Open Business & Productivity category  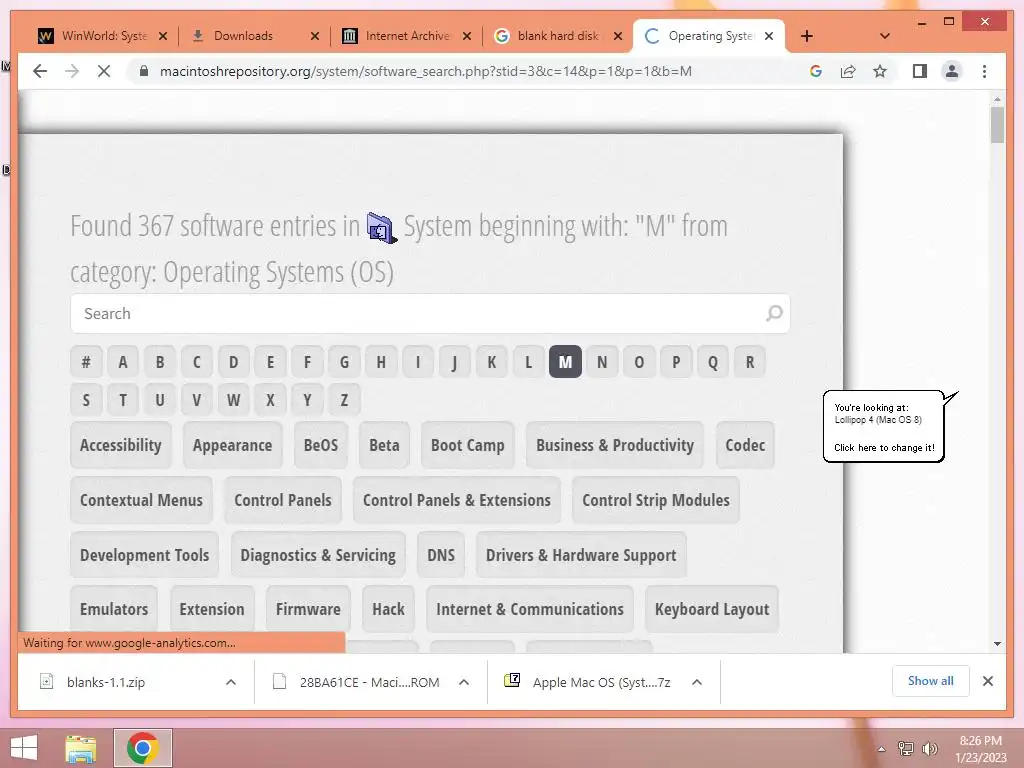615,445
